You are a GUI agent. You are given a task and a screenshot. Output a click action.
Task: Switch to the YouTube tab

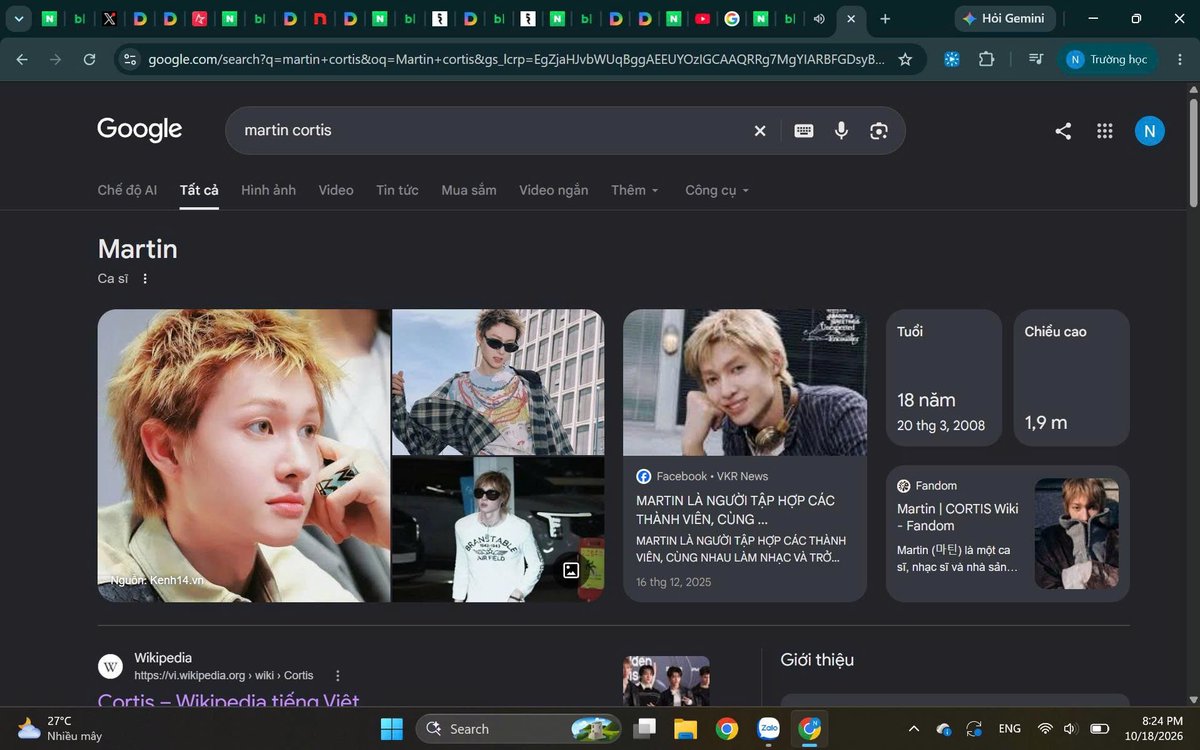pos(702,18)
